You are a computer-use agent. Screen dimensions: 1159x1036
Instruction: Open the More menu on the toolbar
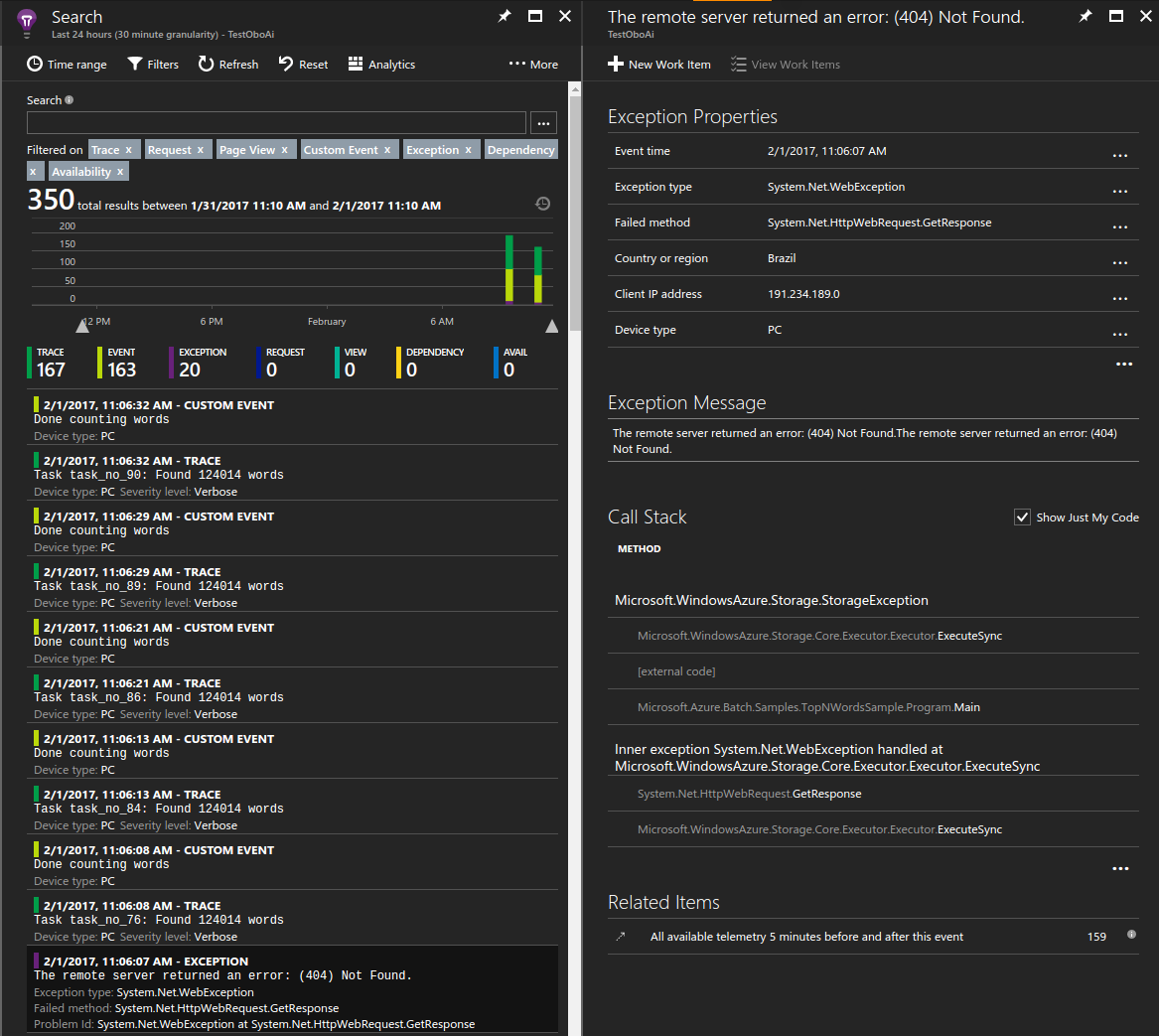point(532,64)
